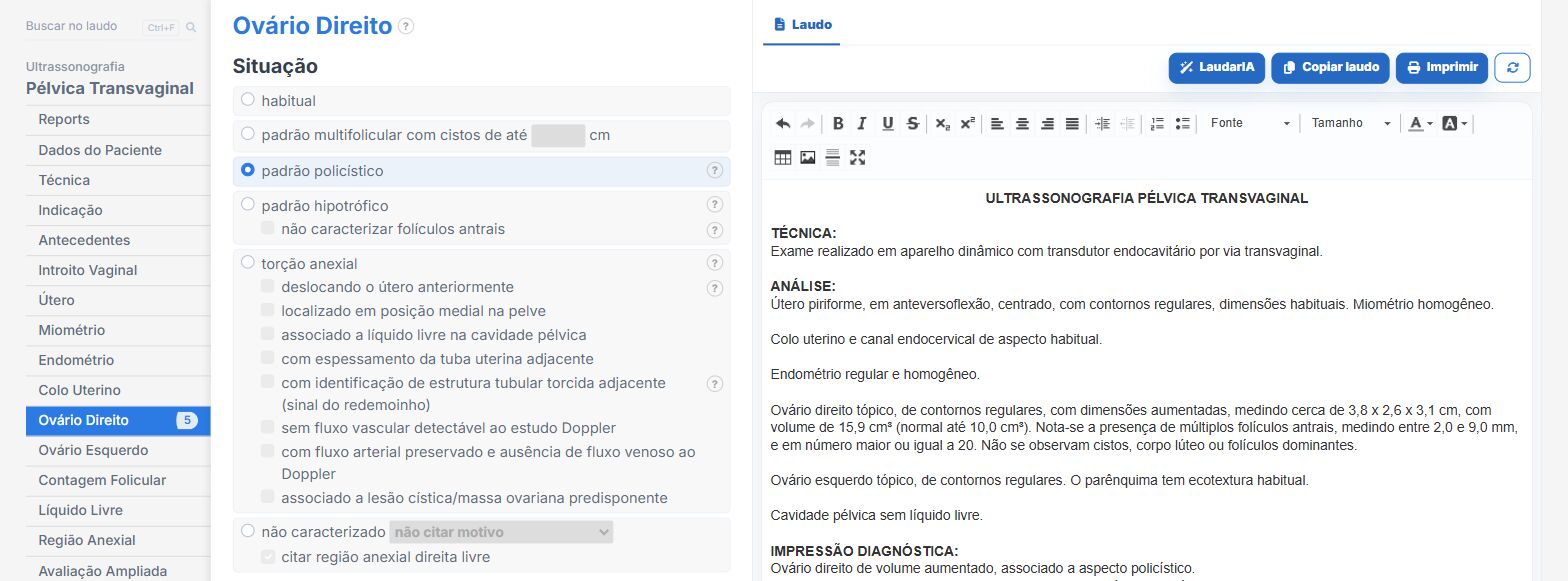Insert an image into the report

click(808, 157)
